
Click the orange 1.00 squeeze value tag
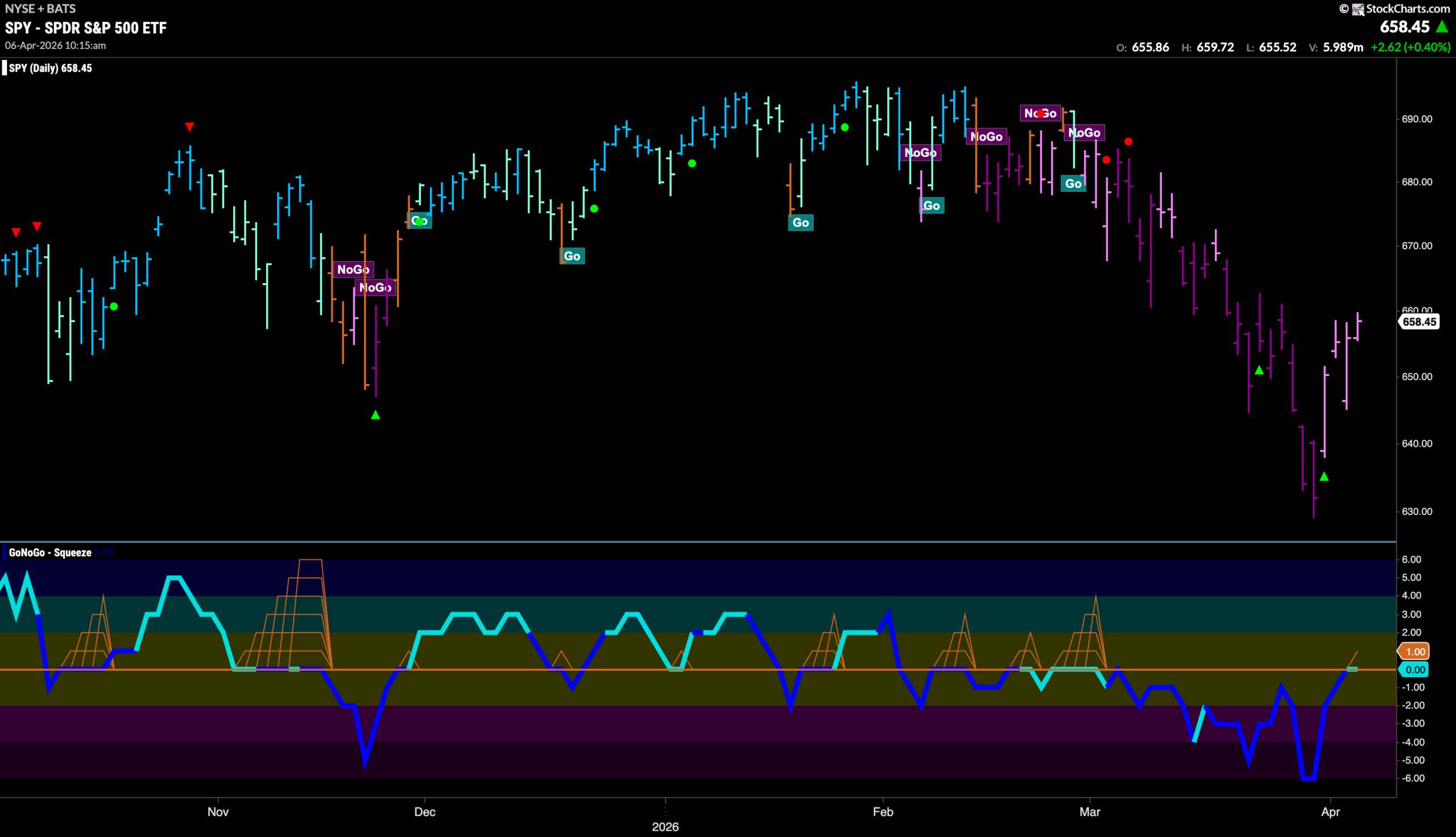click(1414, 652)
